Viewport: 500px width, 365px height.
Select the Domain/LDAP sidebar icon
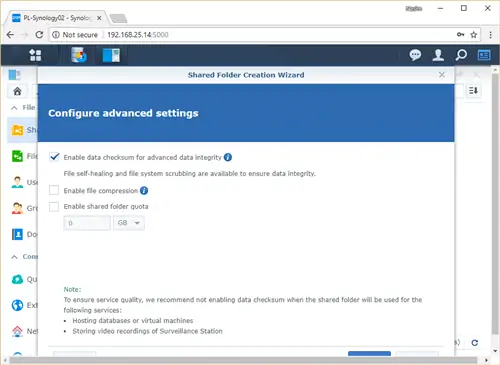click(x=17, y=234)
